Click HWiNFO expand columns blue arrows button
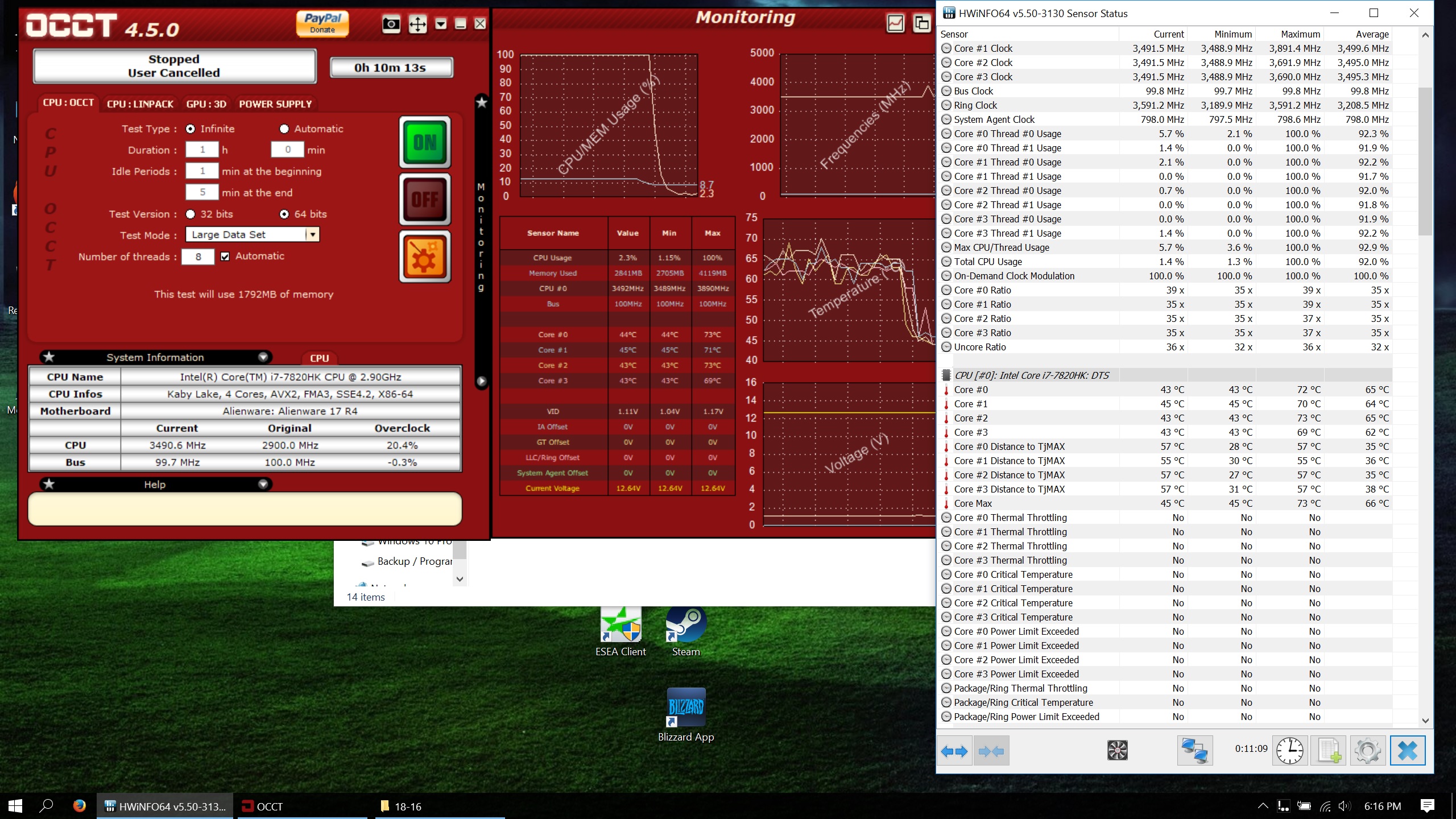1456x819 pixels. pyautogui.click(x=954, y=751)
